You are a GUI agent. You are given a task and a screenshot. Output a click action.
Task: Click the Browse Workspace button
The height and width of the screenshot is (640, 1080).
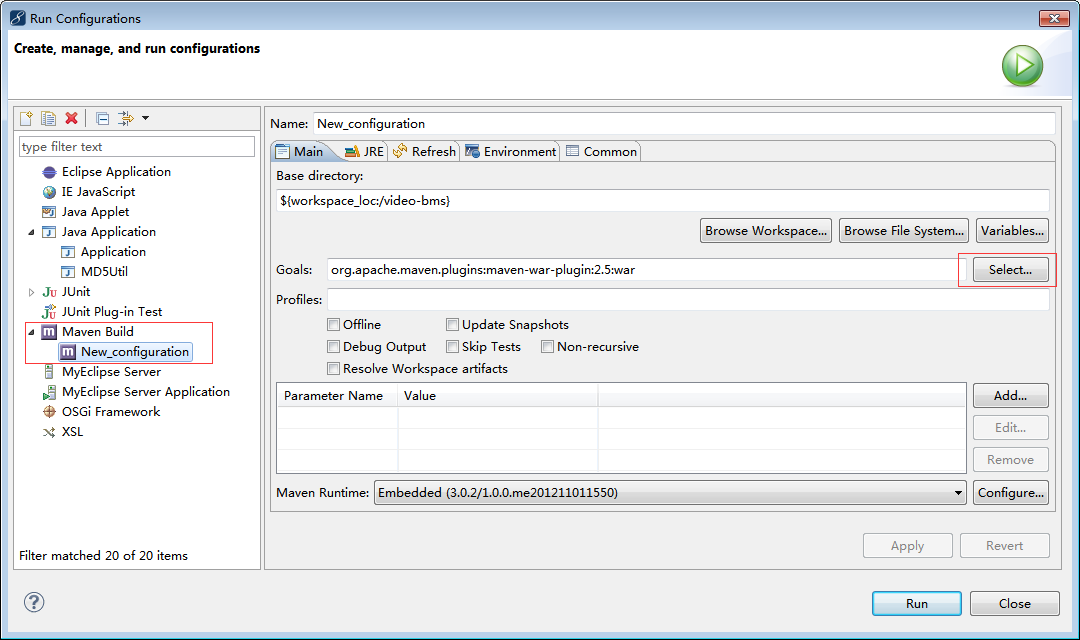[x=765, y=230]
